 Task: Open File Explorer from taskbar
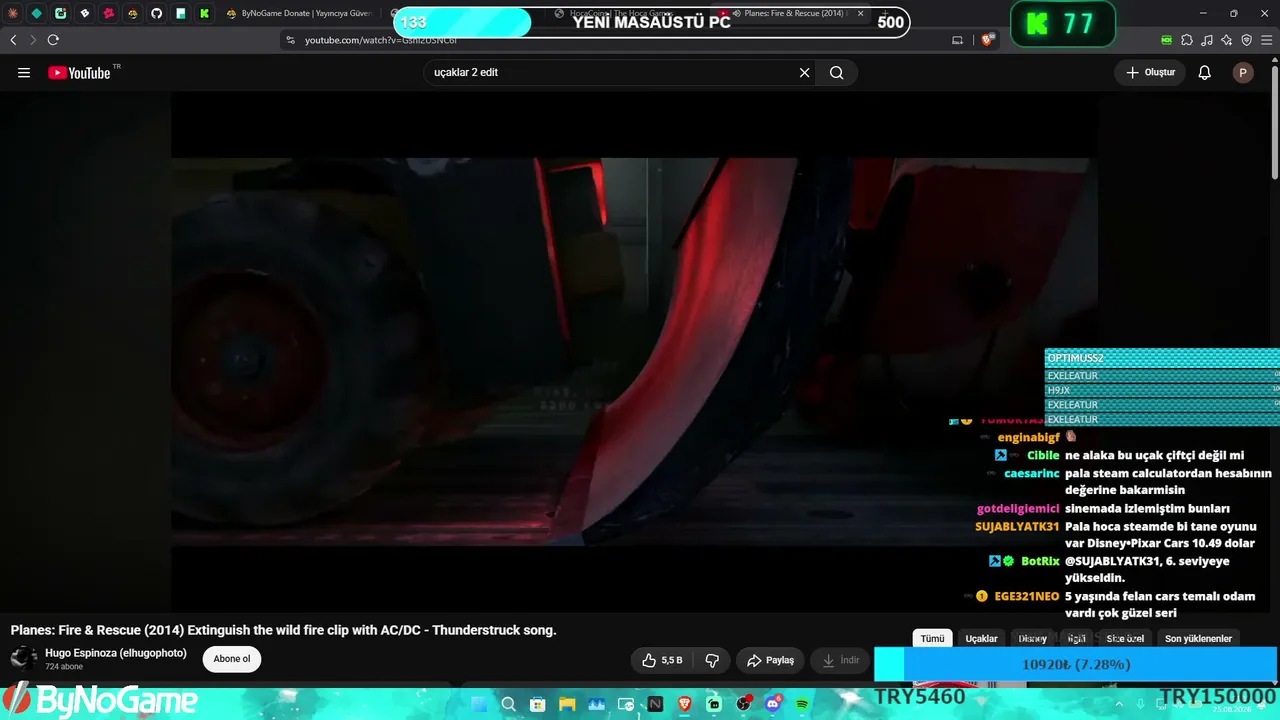click(567, 704)
